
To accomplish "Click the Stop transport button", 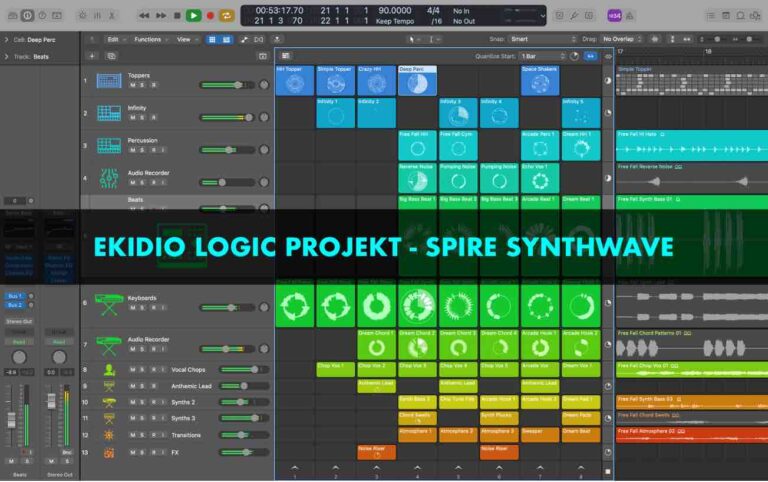I will click(177, 16).
